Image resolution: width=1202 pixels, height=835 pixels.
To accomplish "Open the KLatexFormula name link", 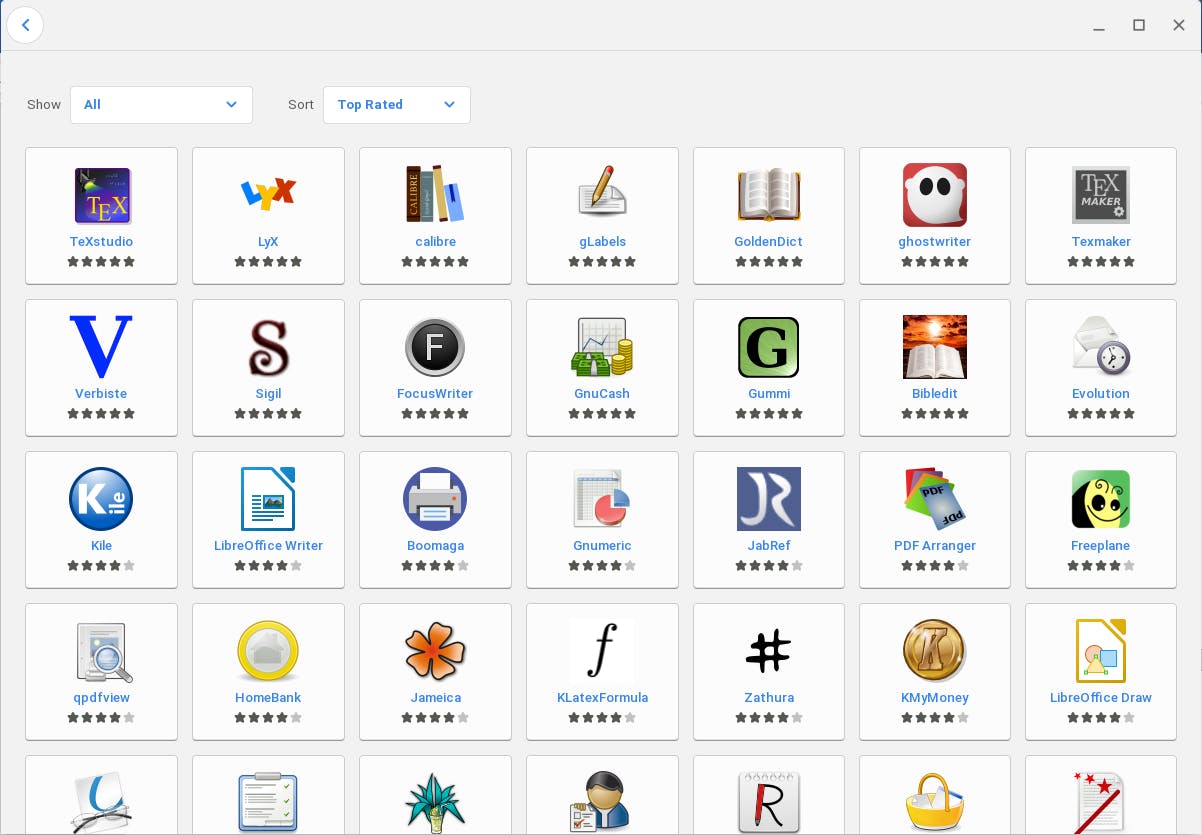I will click(x=602, y=698).
